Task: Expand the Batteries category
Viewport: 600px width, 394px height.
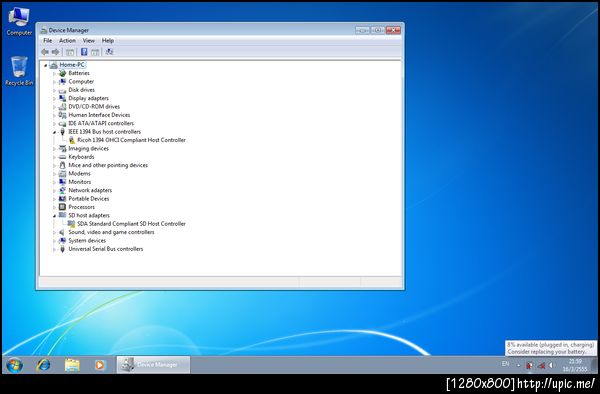Action: tap(54, 73)
